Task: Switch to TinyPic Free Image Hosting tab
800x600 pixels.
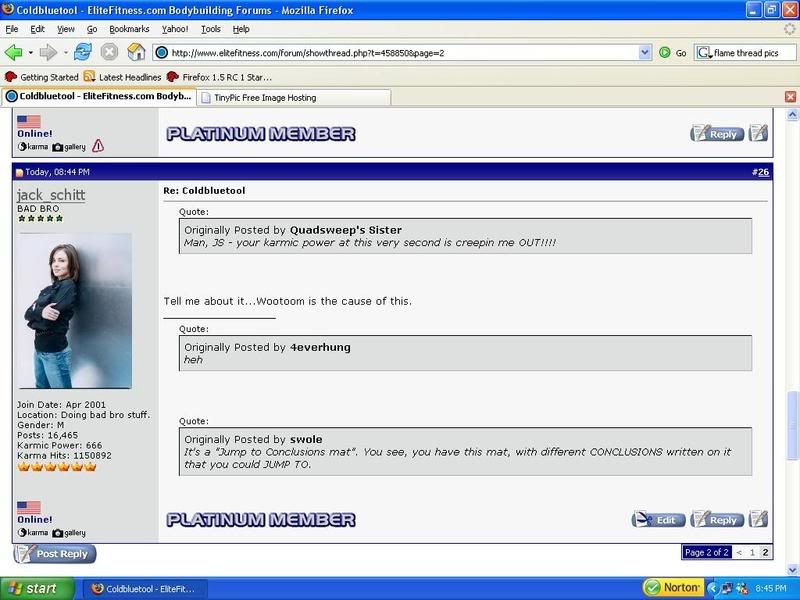Action: point(258,97)
